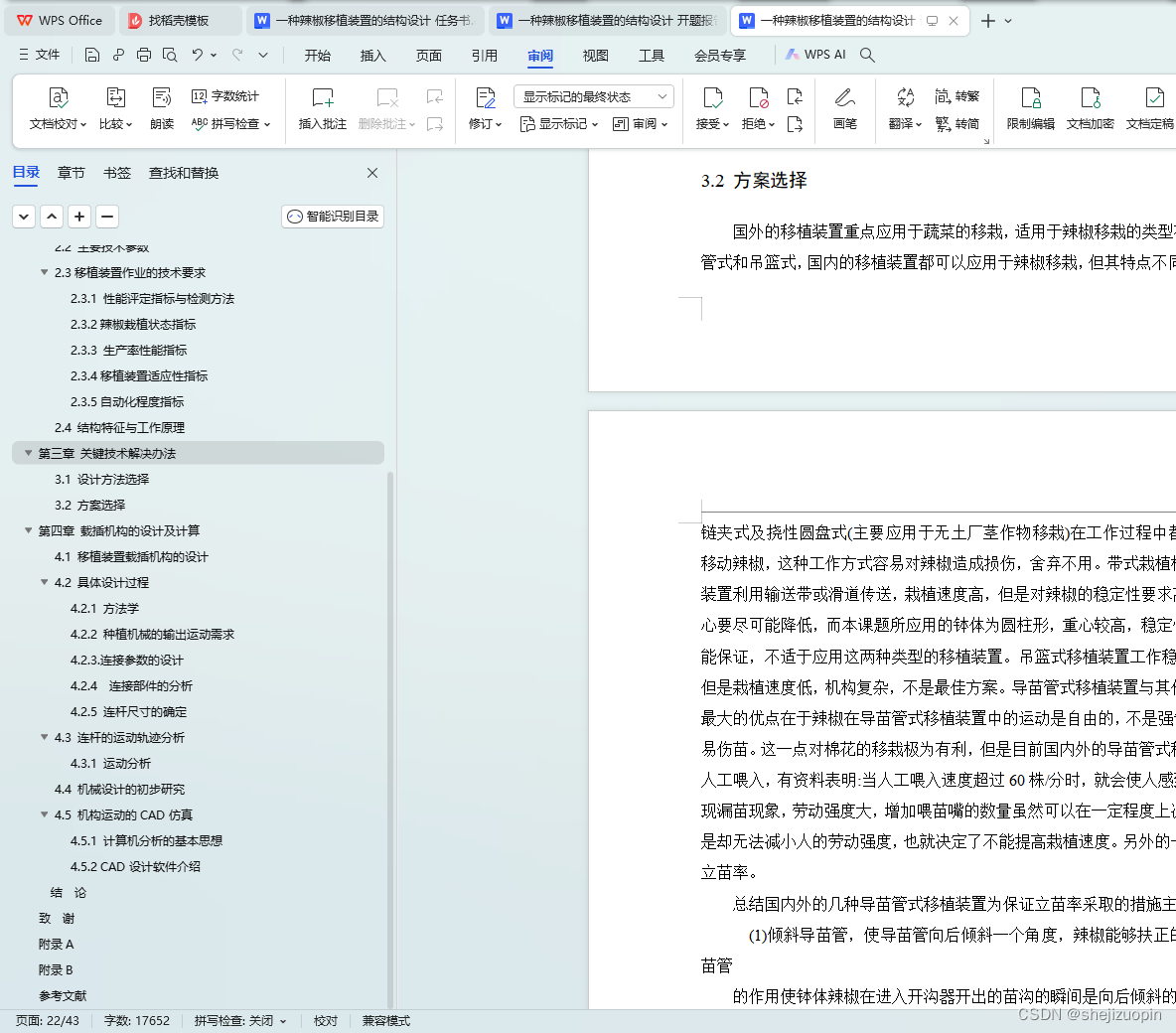Switch to the 引用 ribbon tab
The height and width of the screenshot is (1033, 1176).
point(485,56)
